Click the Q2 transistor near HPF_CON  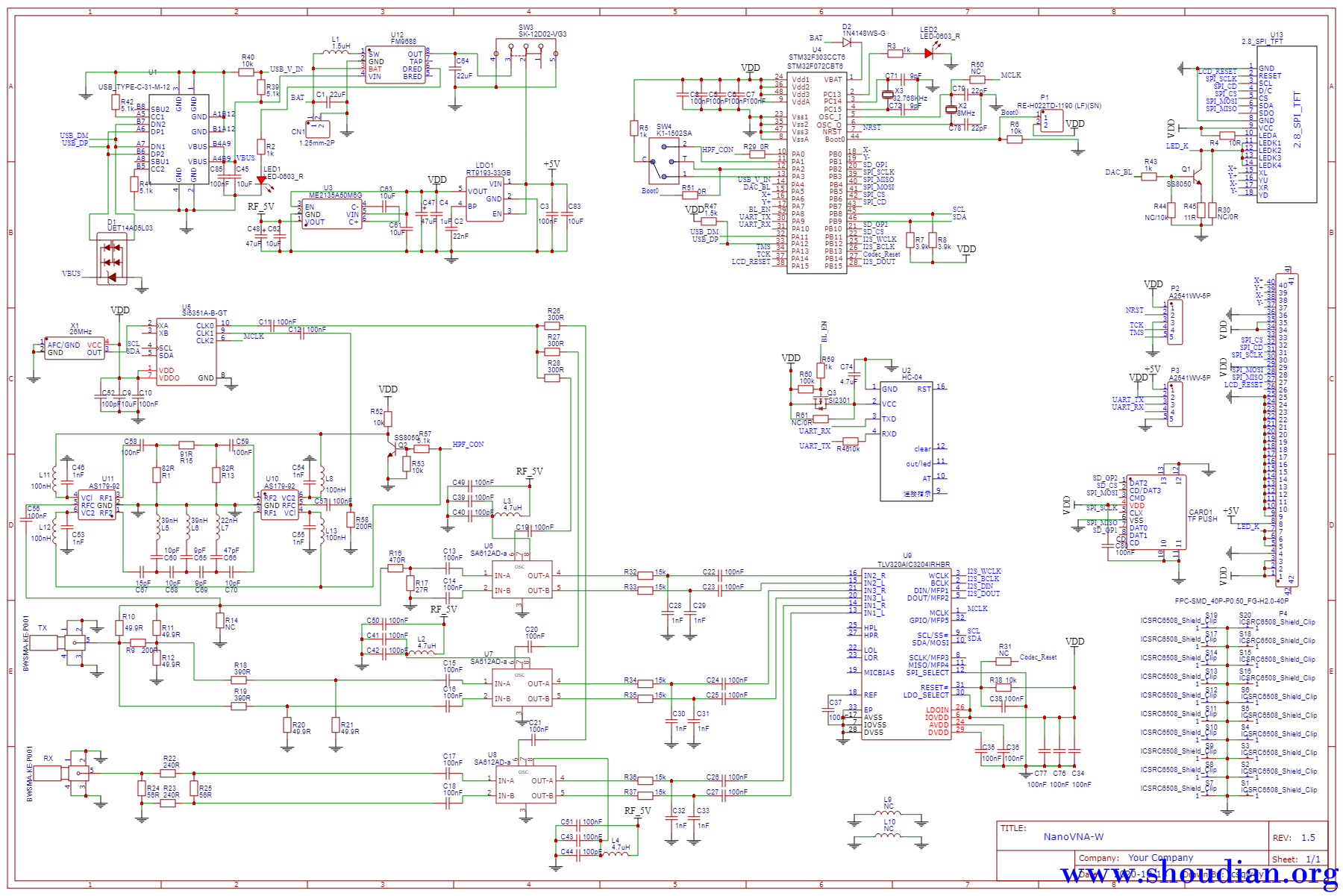point(392,448)
